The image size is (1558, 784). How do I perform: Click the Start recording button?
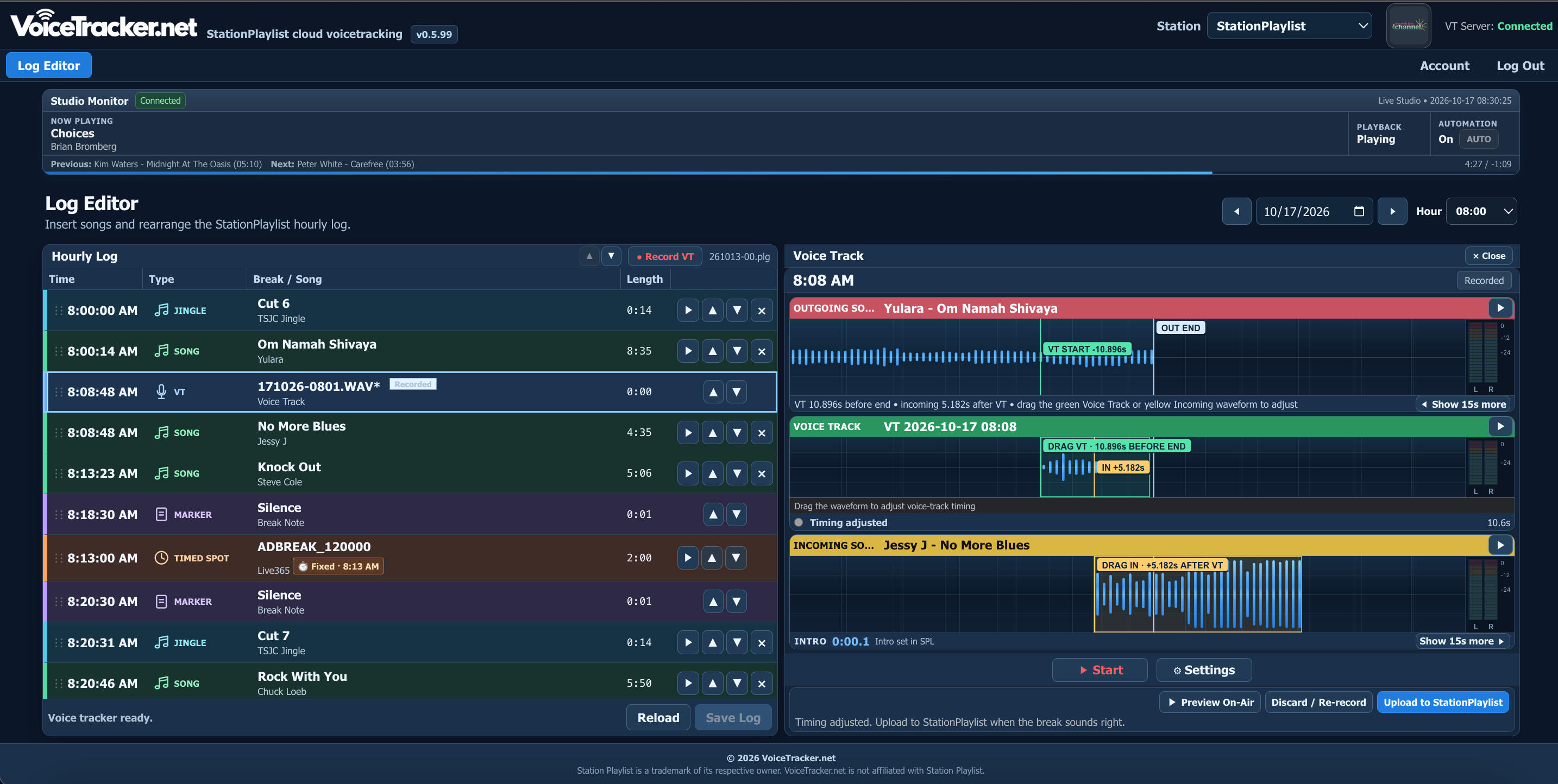point(1100,670)
